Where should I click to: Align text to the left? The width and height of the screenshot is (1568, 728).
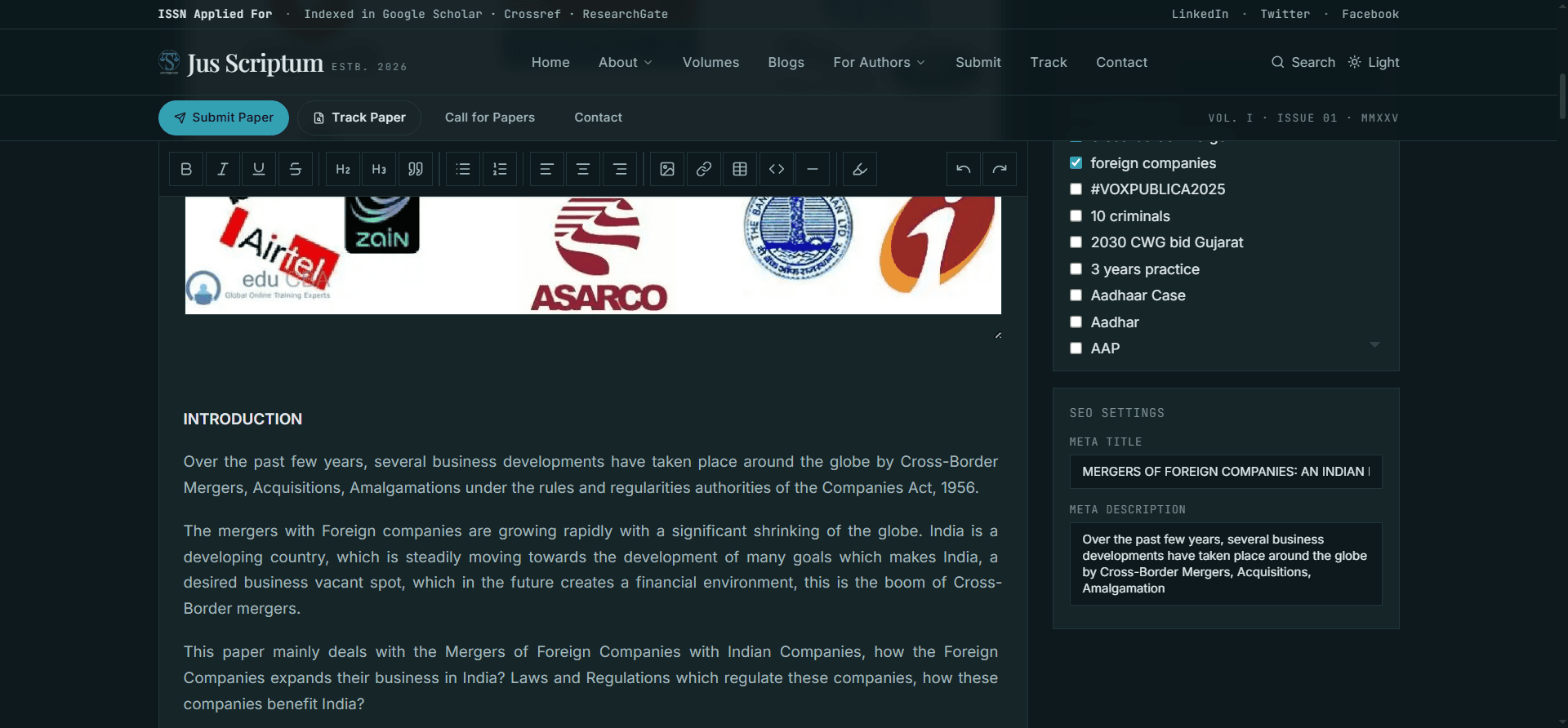[x=547, y=169]
